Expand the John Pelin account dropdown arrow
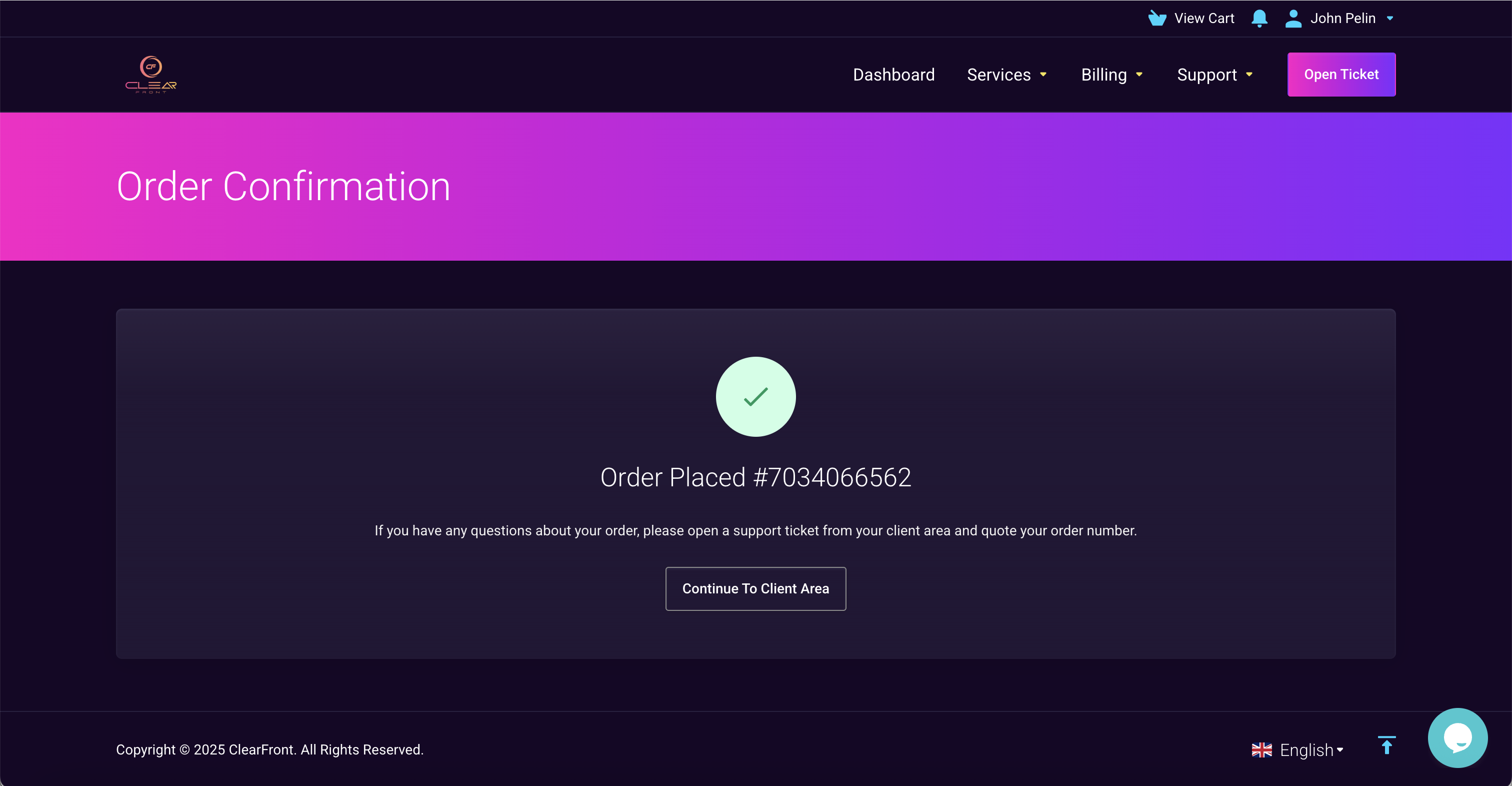 click(x=1390, y=19)
